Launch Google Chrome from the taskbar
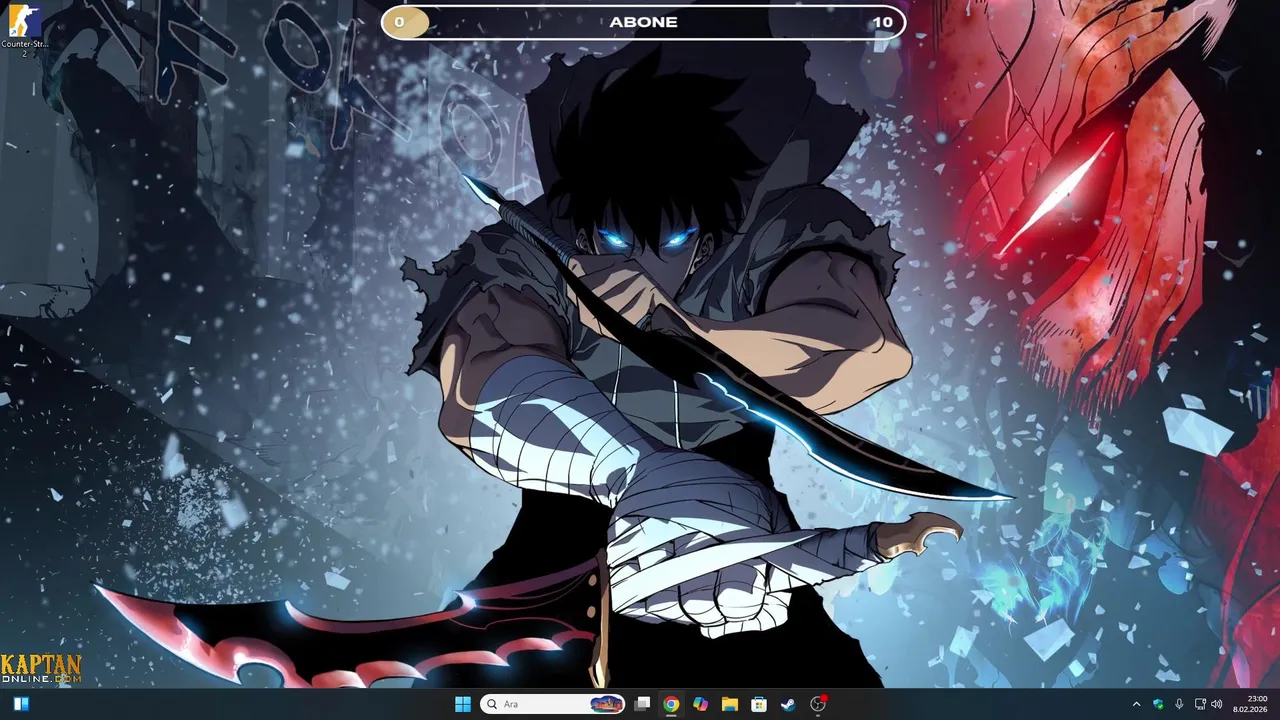This screenshot has width=1280, height=720. 671,704
